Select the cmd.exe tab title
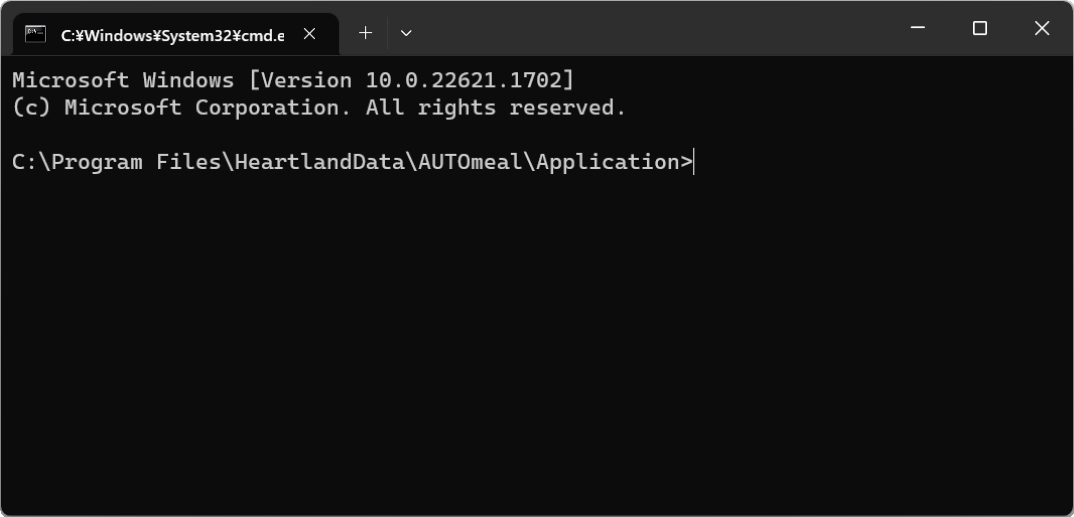The height and width of the screenshot is (517, 1074). click(x=172, y=35)
